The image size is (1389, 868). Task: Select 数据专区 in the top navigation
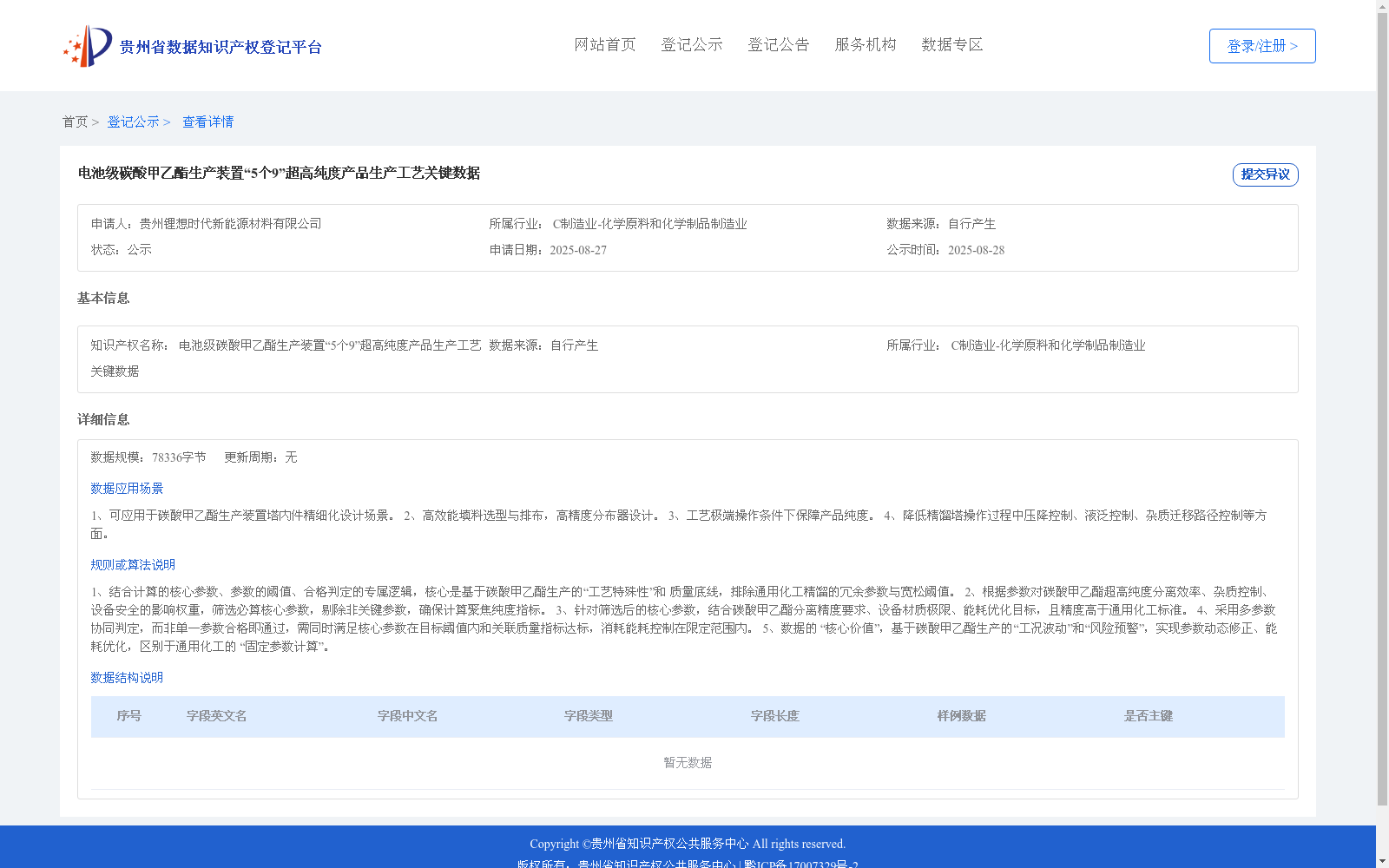(952, 44)
